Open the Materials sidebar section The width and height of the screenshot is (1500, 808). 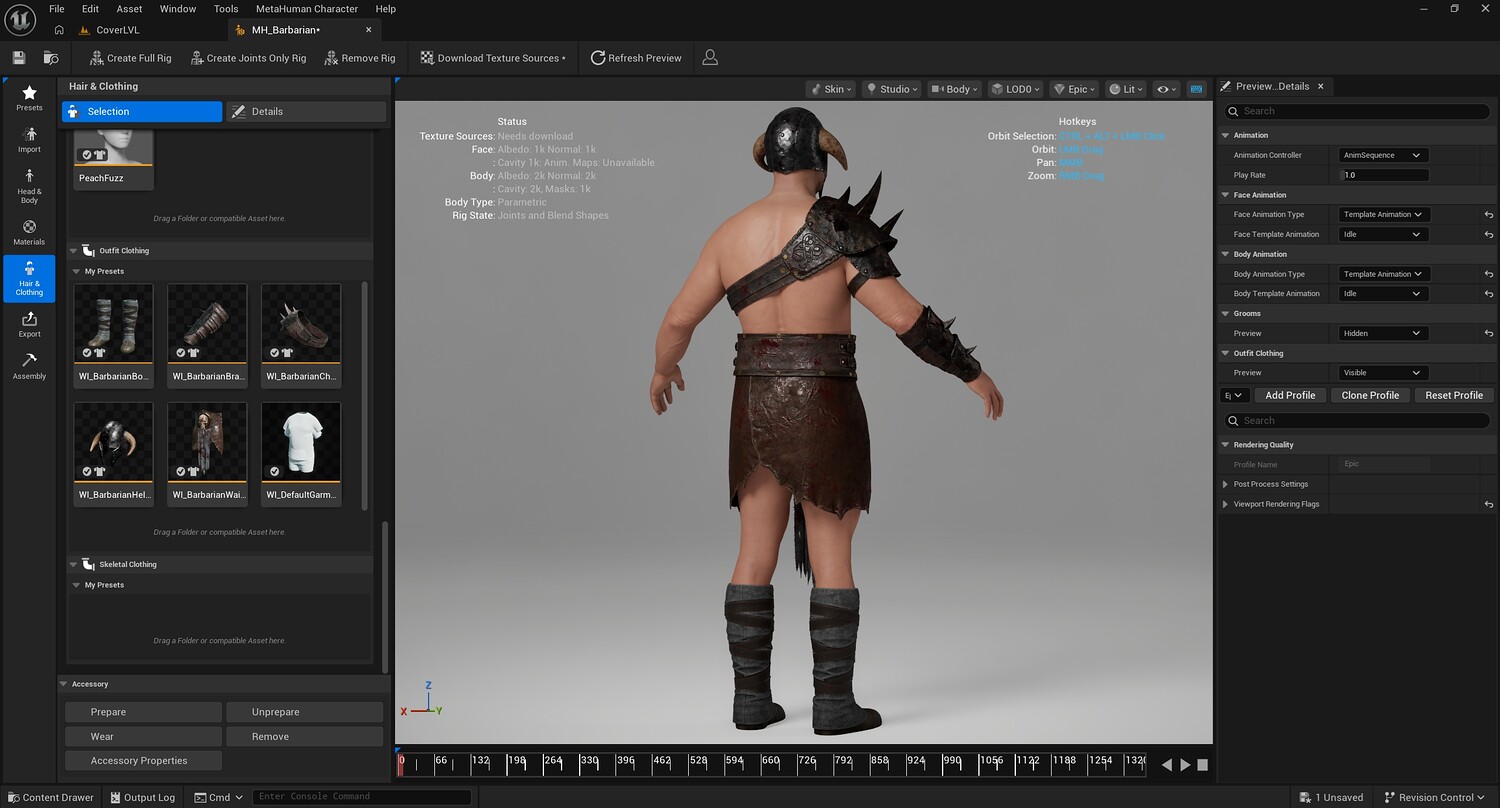click(29, 233)
